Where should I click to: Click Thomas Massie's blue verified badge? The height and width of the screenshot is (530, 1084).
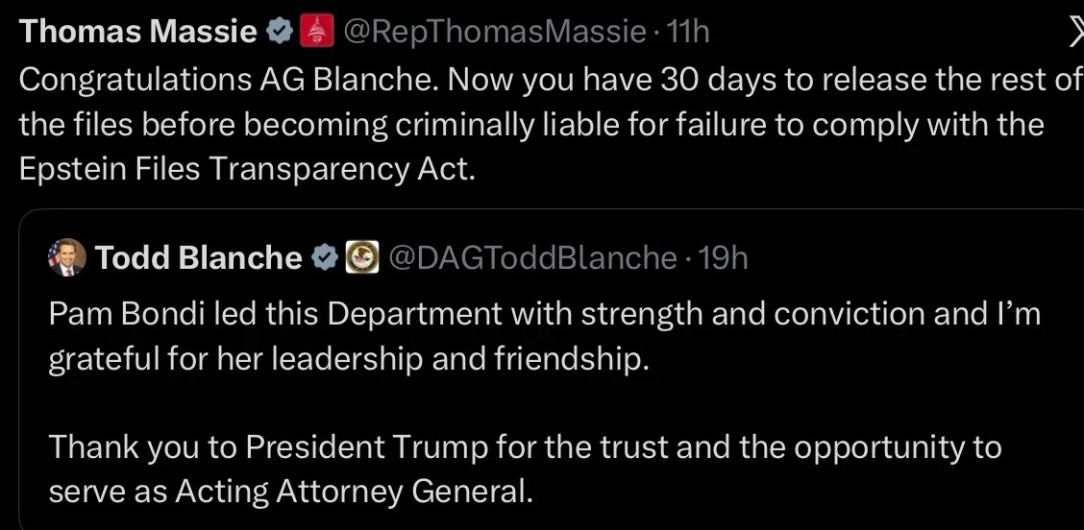coord(277,32)
